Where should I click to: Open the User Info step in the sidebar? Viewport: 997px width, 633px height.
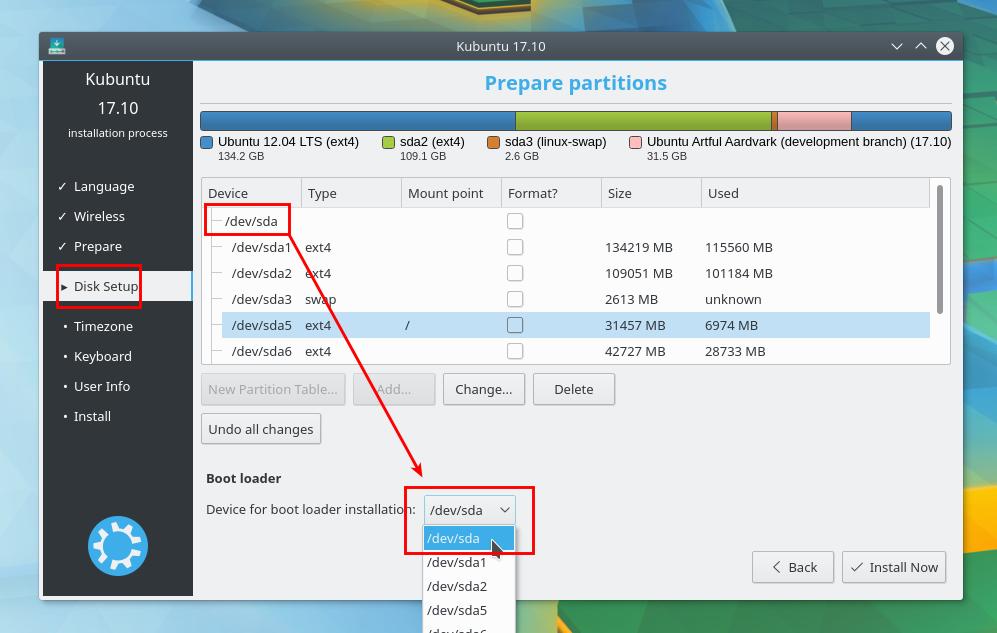102,386
